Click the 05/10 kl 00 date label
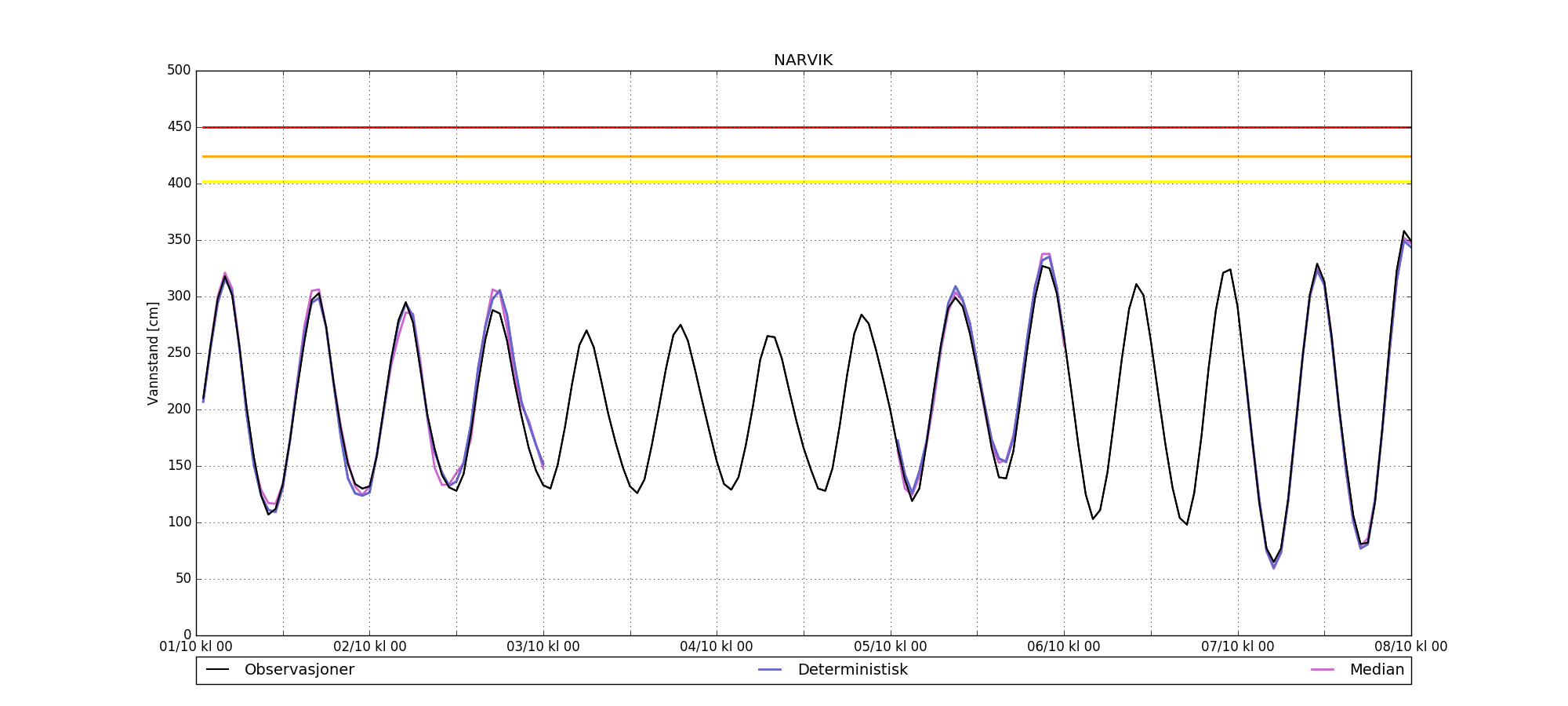 point(891,647)
